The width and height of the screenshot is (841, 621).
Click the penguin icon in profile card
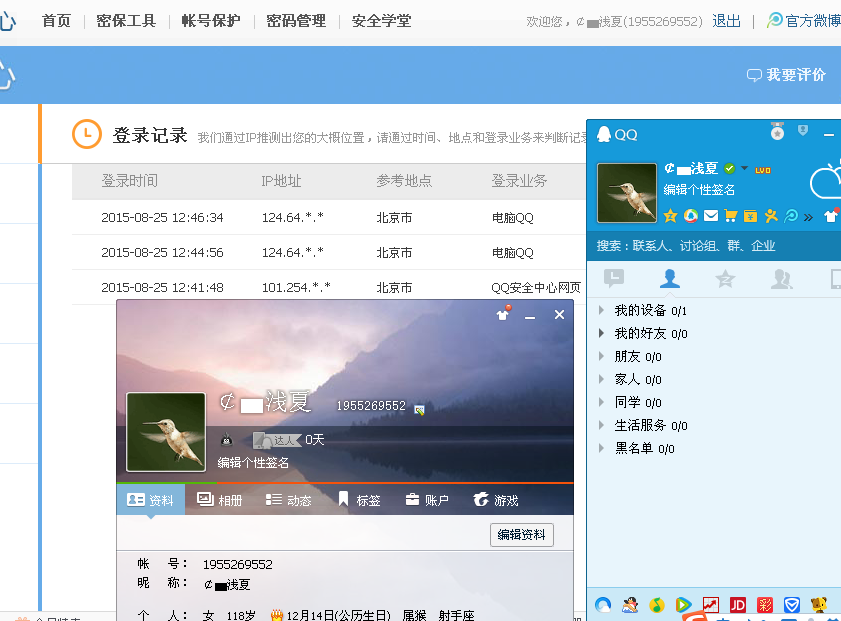227,440
